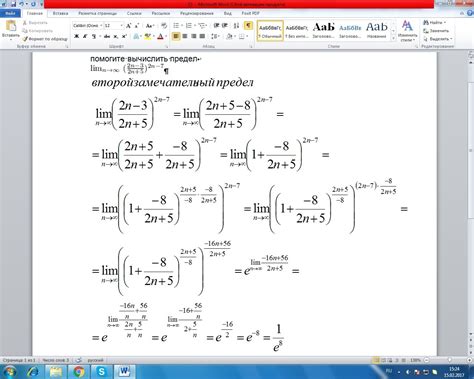The width and height of the screenshot is (474, 379).
Task: Switch to the Разметка страницы tab
Action: pyautogui.click(x=98, y=13)
